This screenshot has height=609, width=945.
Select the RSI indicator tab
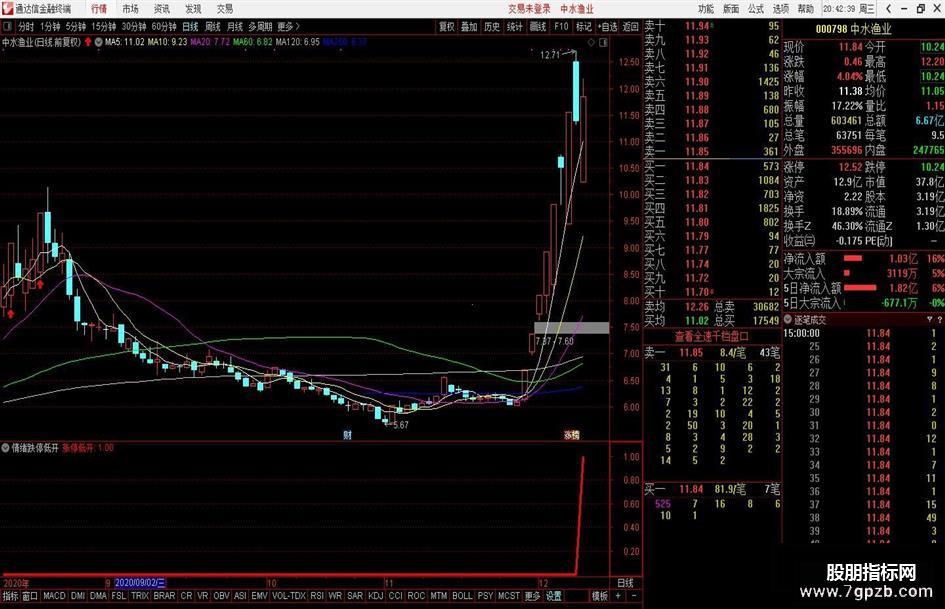(317, 596)
